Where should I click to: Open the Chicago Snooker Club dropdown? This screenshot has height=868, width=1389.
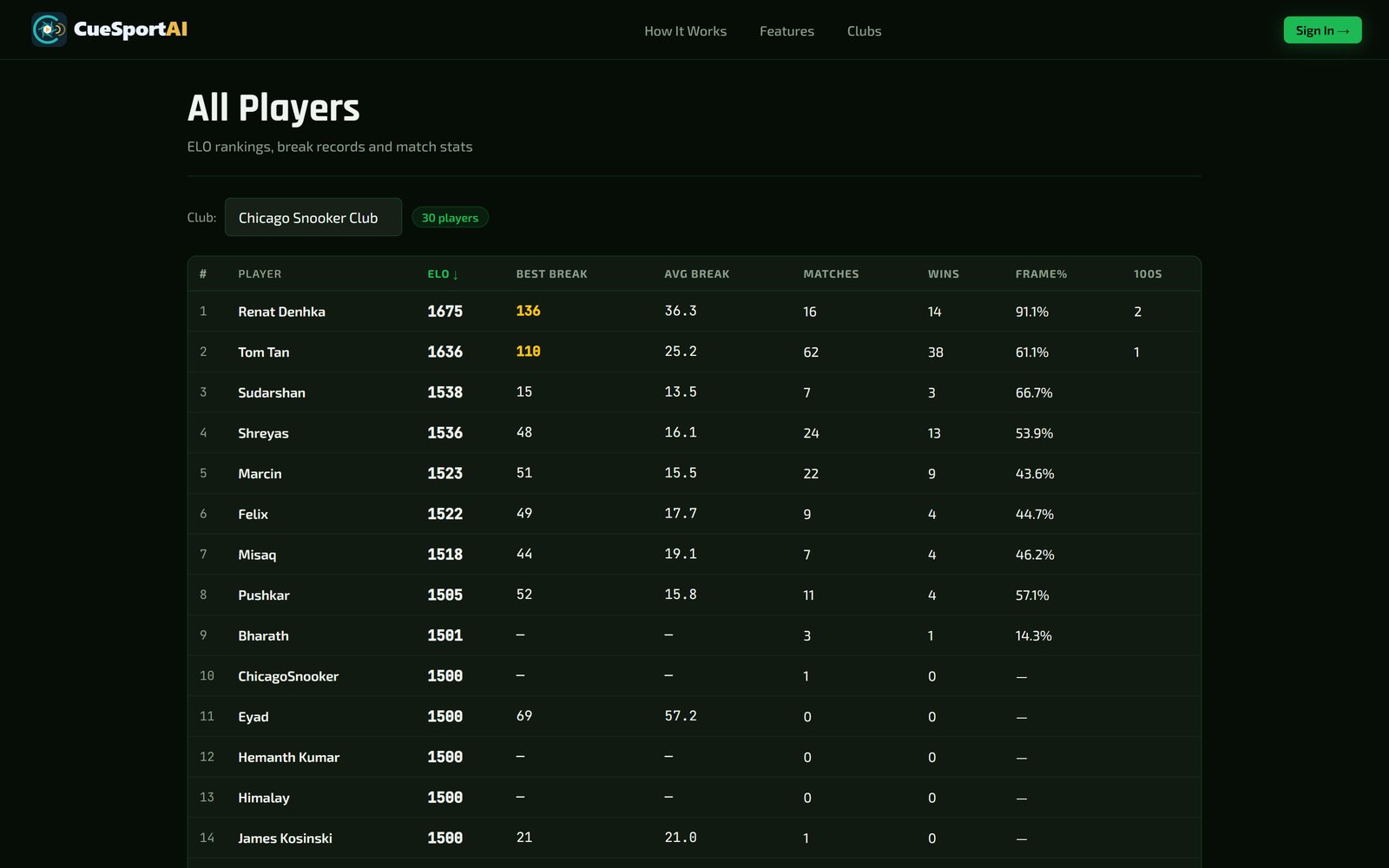(x=313, y=217)
